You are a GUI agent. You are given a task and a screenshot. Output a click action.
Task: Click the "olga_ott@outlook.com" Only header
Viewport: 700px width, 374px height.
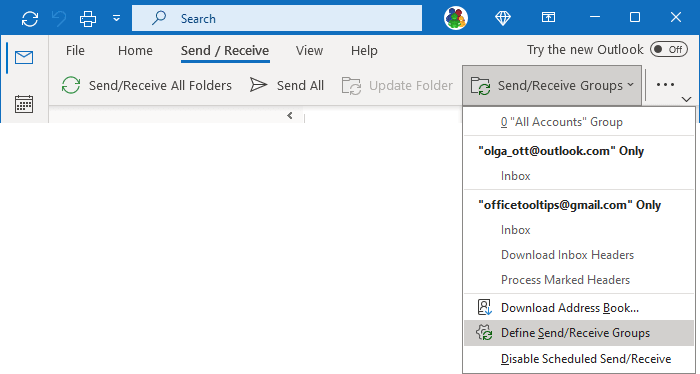(561, 151)
